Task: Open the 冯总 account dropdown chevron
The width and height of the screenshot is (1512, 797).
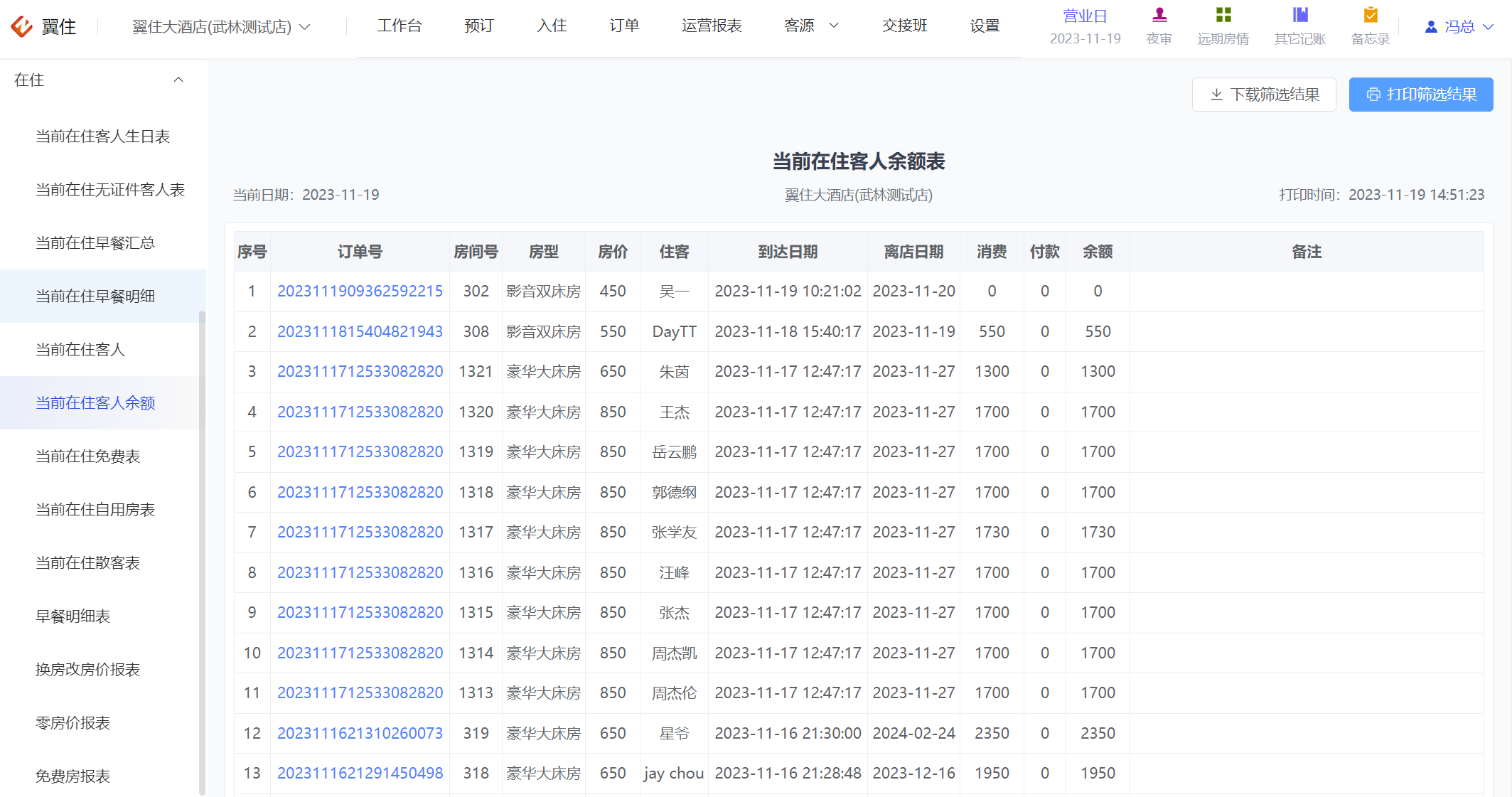Action: pyautogui.click(x=1488, y=26)
